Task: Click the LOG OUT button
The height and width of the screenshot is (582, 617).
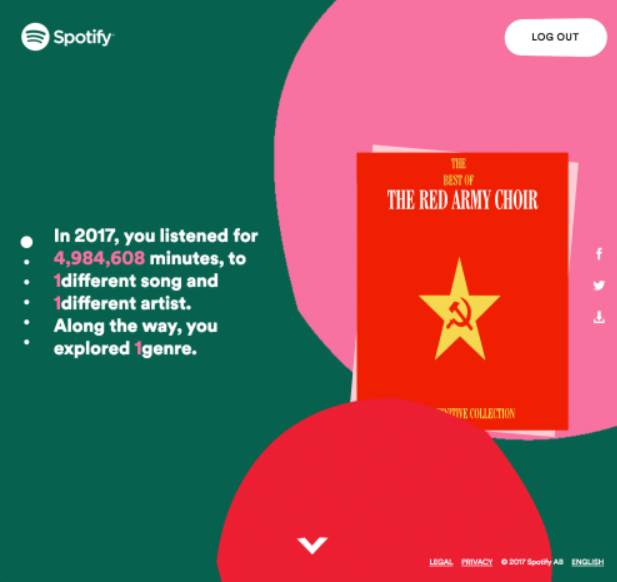Action: click(x=556, y=37)
